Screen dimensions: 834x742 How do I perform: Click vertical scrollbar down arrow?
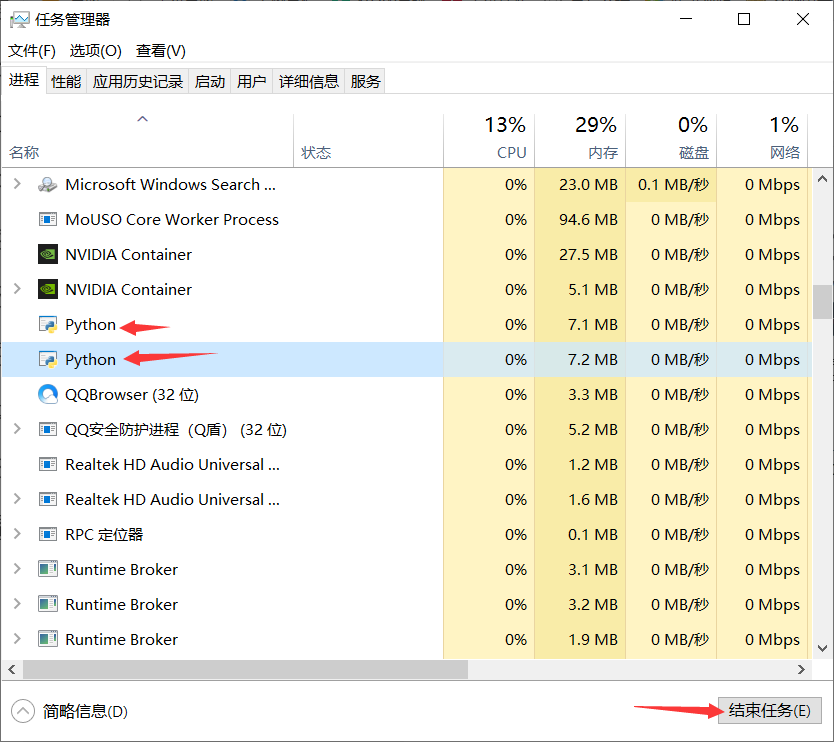click(x=822, y=648)
